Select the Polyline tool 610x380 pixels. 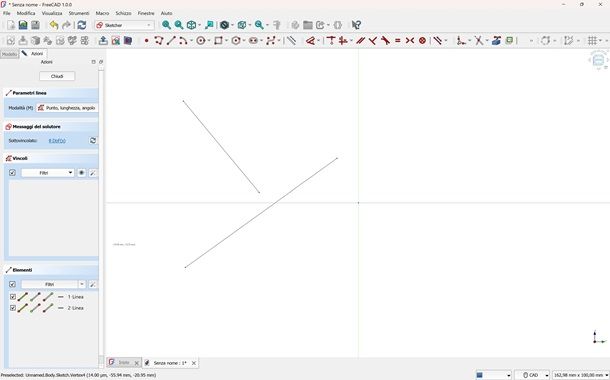coord(159,40)
